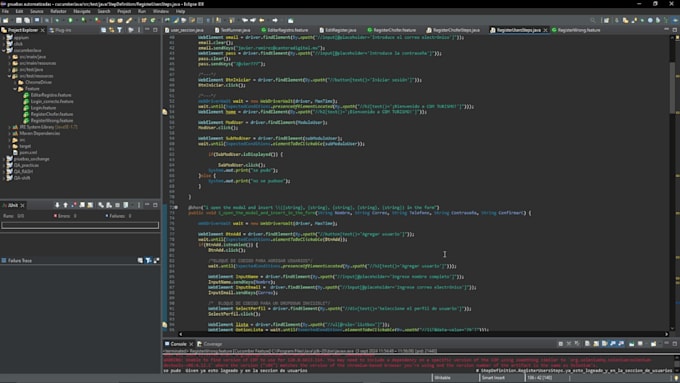Viewport: 680px width, 383px height.
Task: Click the JUnit Next Failure down arrow
Action: click(57, 205)
